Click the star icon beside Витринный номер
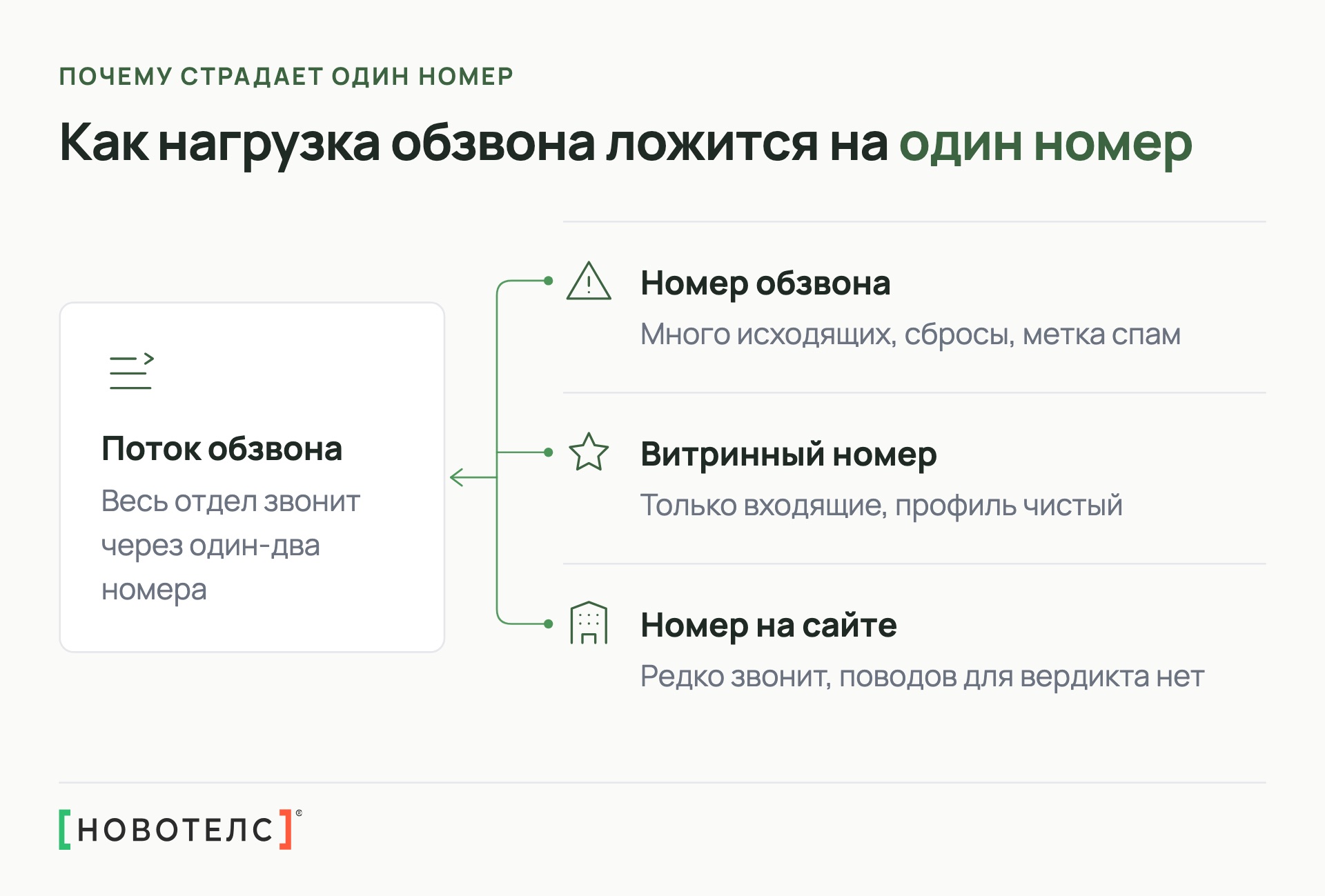Screen dimensions: 1325x896 tap(589, 452)
